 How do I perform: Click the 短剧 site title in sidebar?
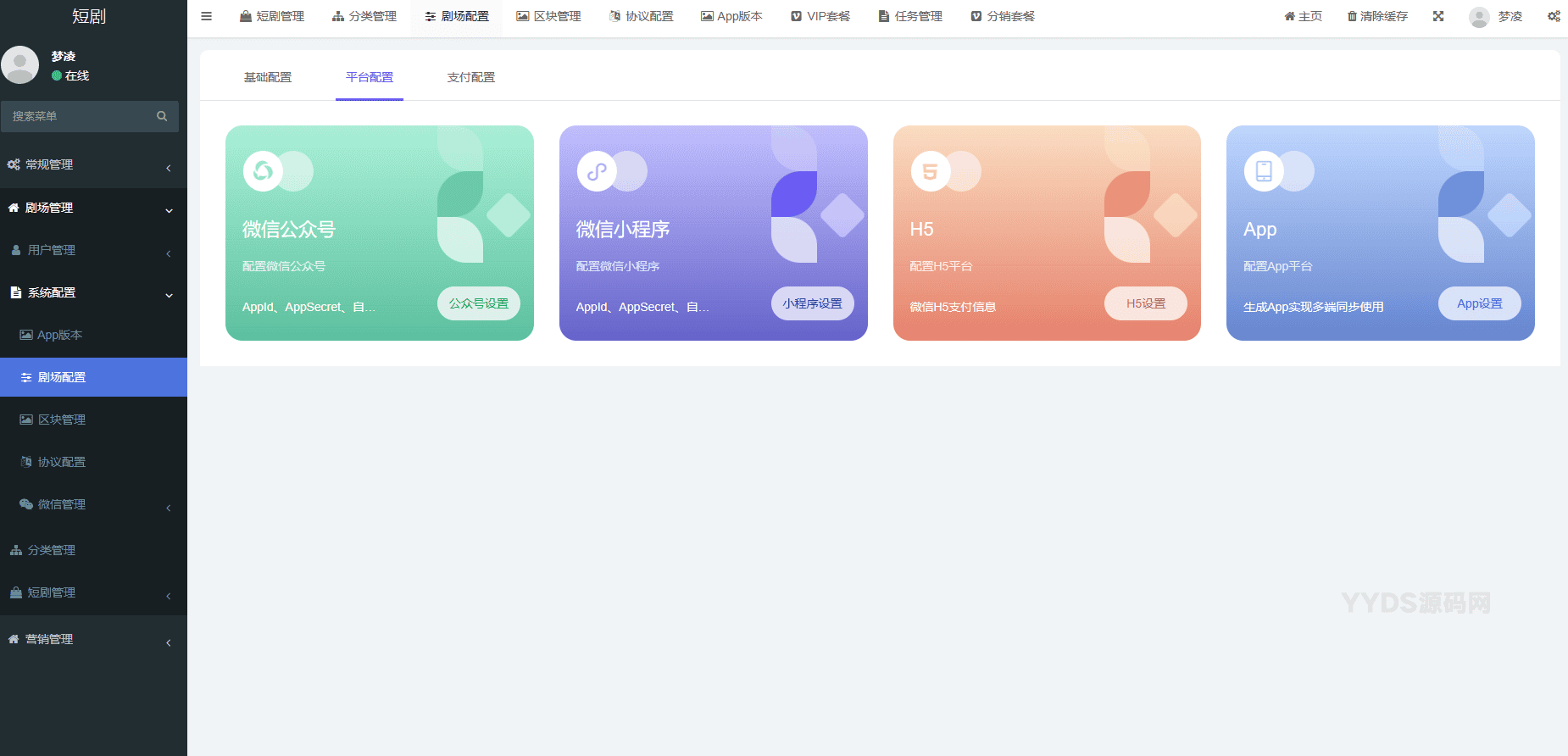89,16
